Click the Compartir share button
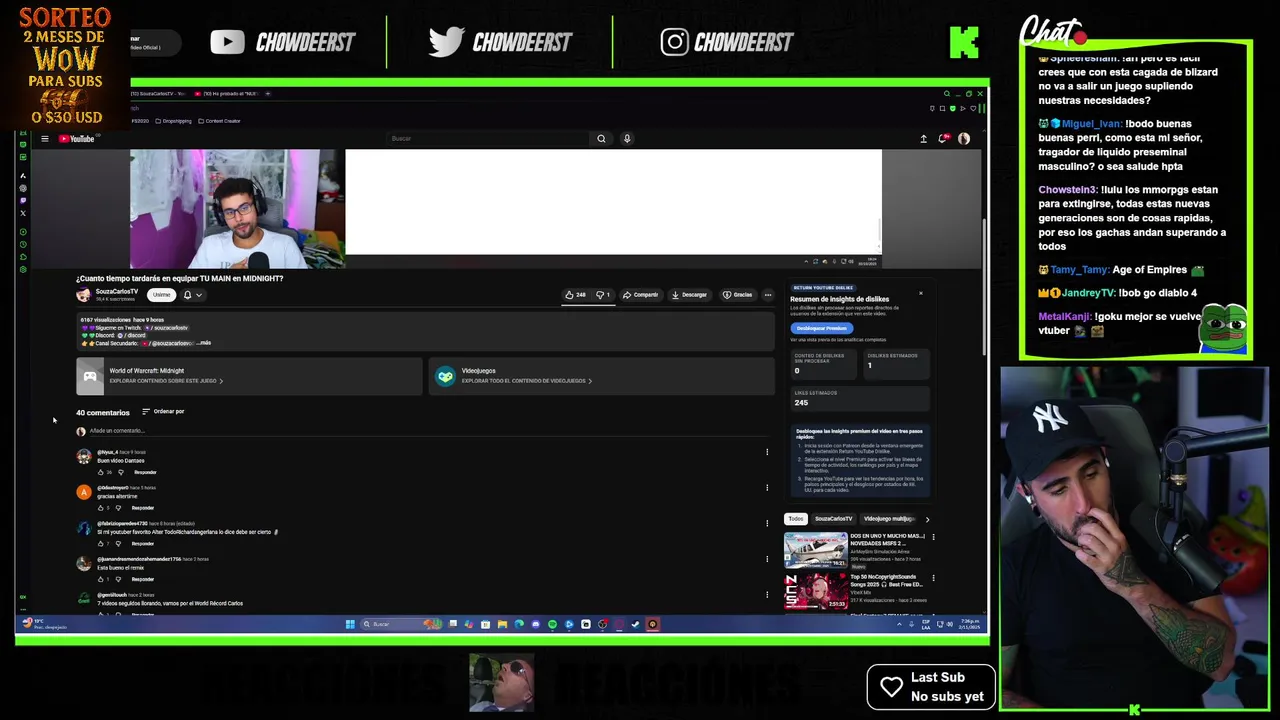The image size is (1280, 720). (x=641, y=295)
